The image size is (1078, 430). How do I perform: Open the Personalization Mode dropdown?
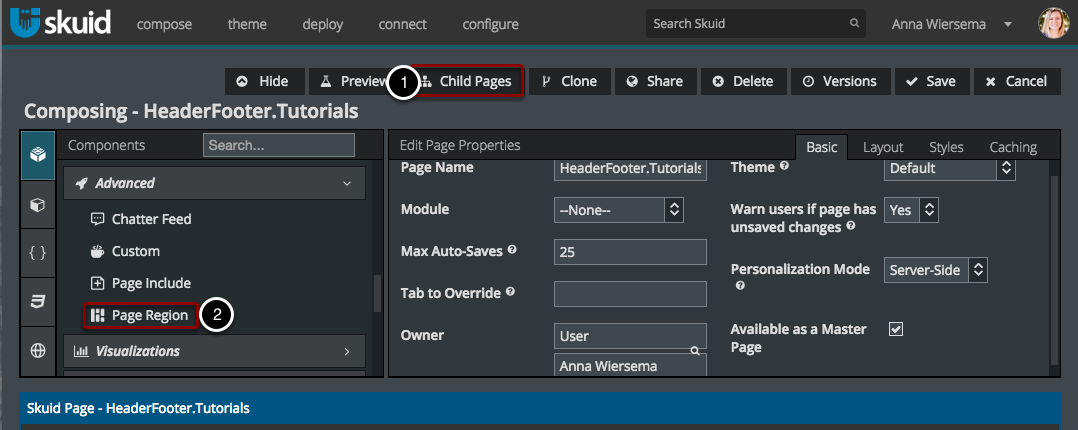[936, 270]
